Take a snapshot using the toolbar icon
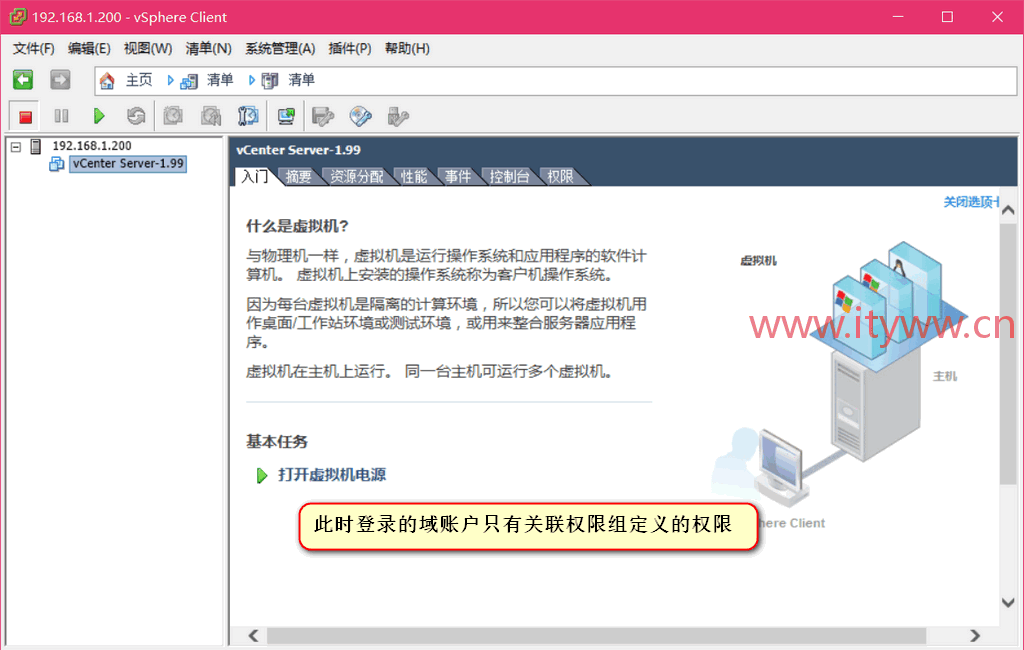 click(173, 116)
